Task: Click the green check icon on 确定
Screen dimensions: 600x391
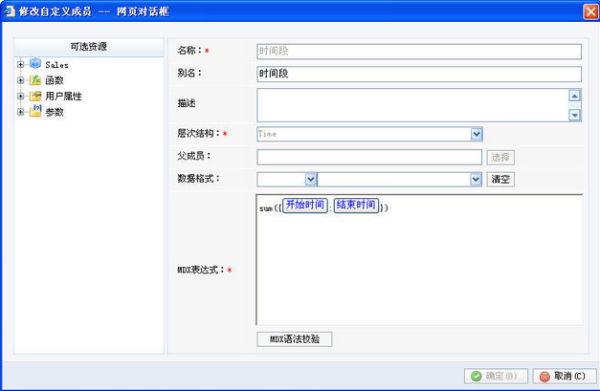Action: coord(476,376)
